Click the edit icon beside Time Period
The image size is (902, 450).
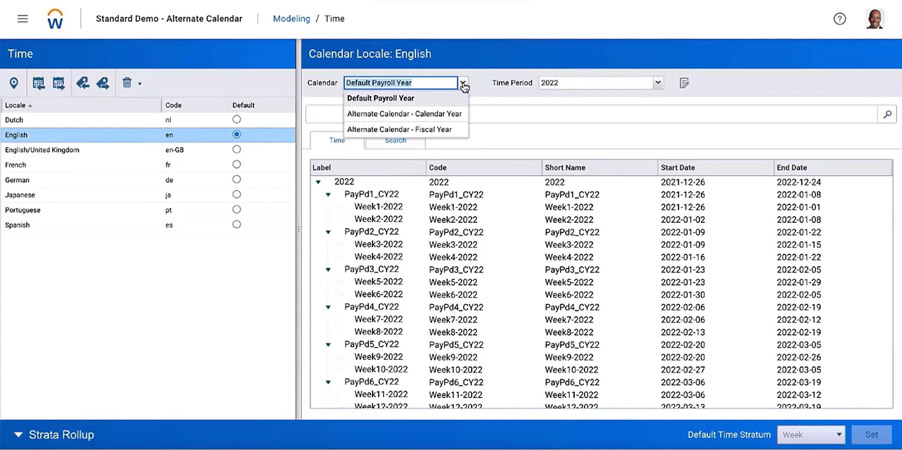684,83
